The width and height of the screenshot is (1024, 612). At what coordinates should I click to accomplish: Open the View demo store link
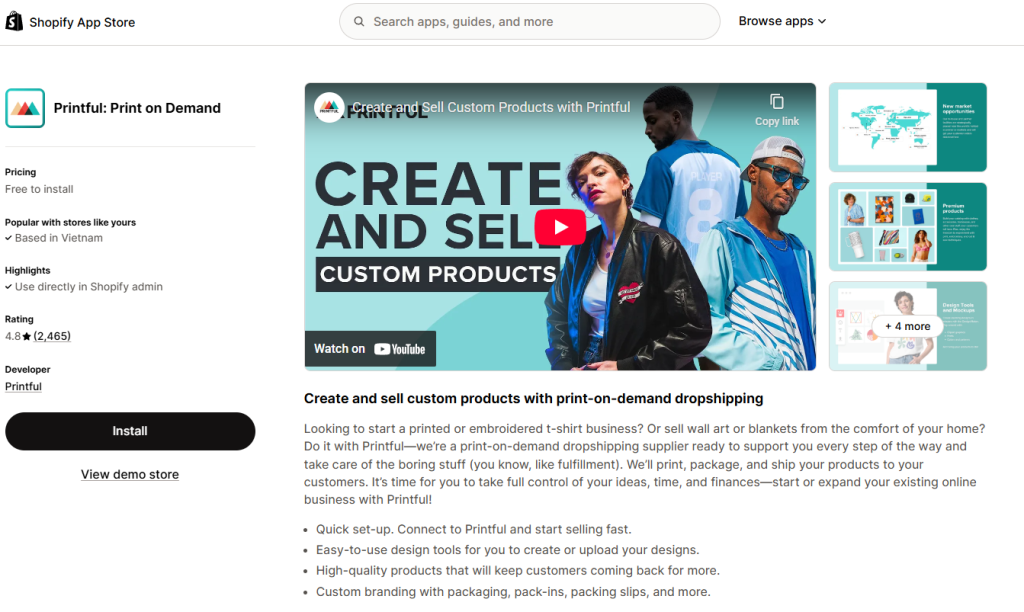coord(129,475)
